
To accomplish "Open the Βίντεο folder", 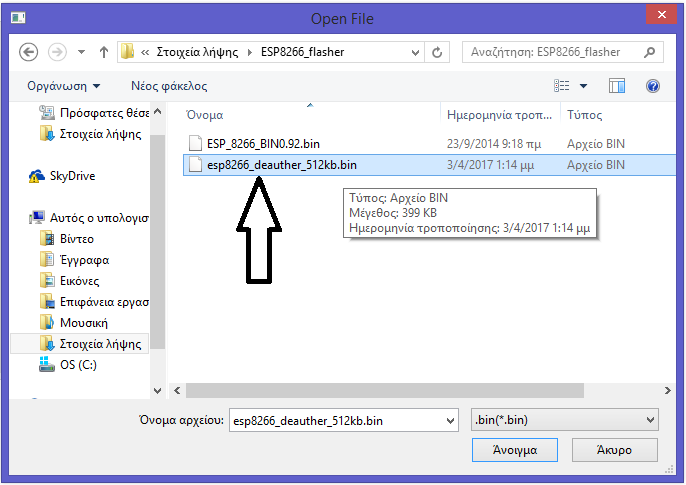I will (66, 239).
